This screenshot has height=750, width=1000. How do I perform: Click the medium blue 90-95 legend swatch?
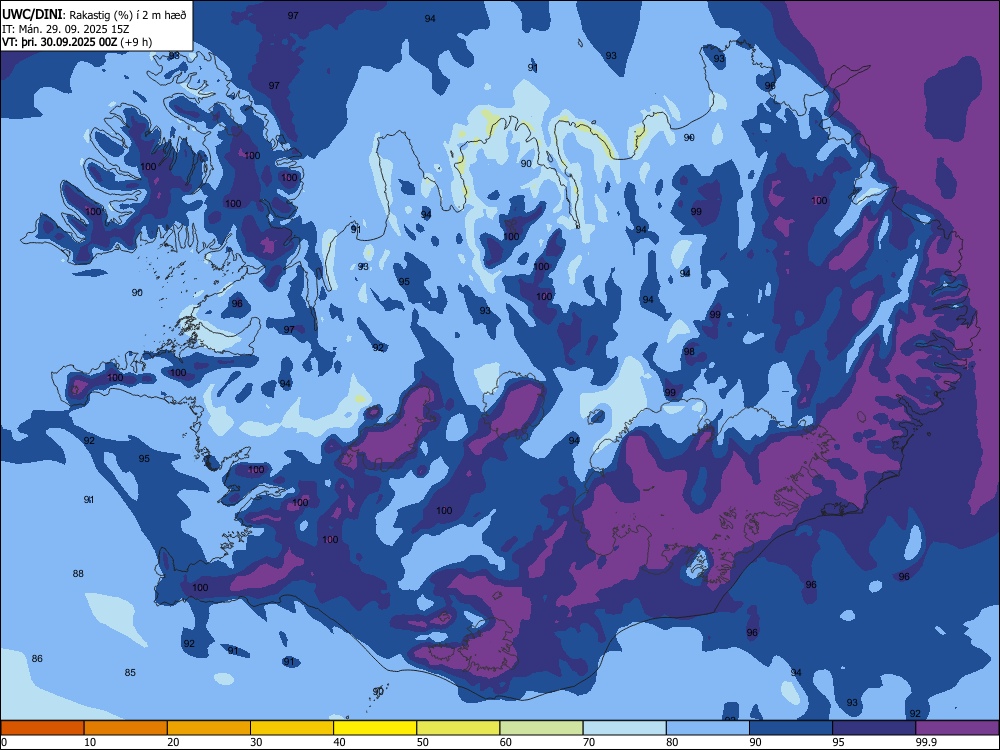(x=791, y=728)
